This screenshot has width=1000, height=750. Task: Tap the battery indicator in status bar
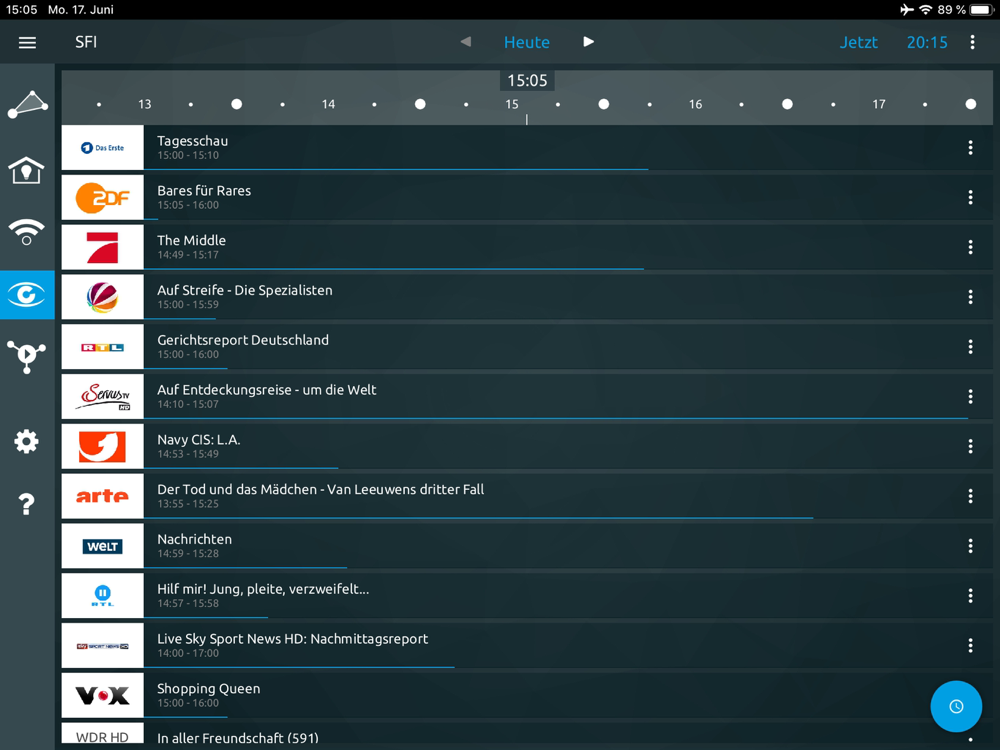coord(981,10)
